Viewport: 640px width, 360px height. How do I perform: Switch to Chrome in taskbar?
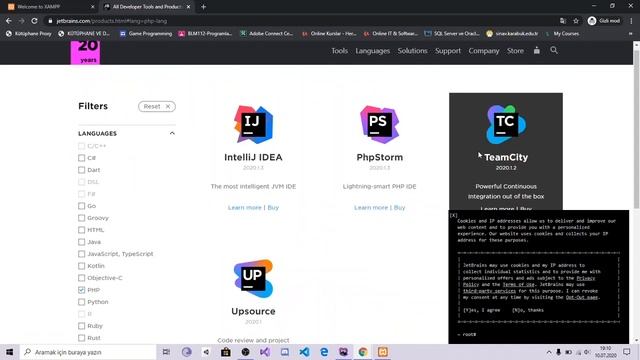pos(363,352)
